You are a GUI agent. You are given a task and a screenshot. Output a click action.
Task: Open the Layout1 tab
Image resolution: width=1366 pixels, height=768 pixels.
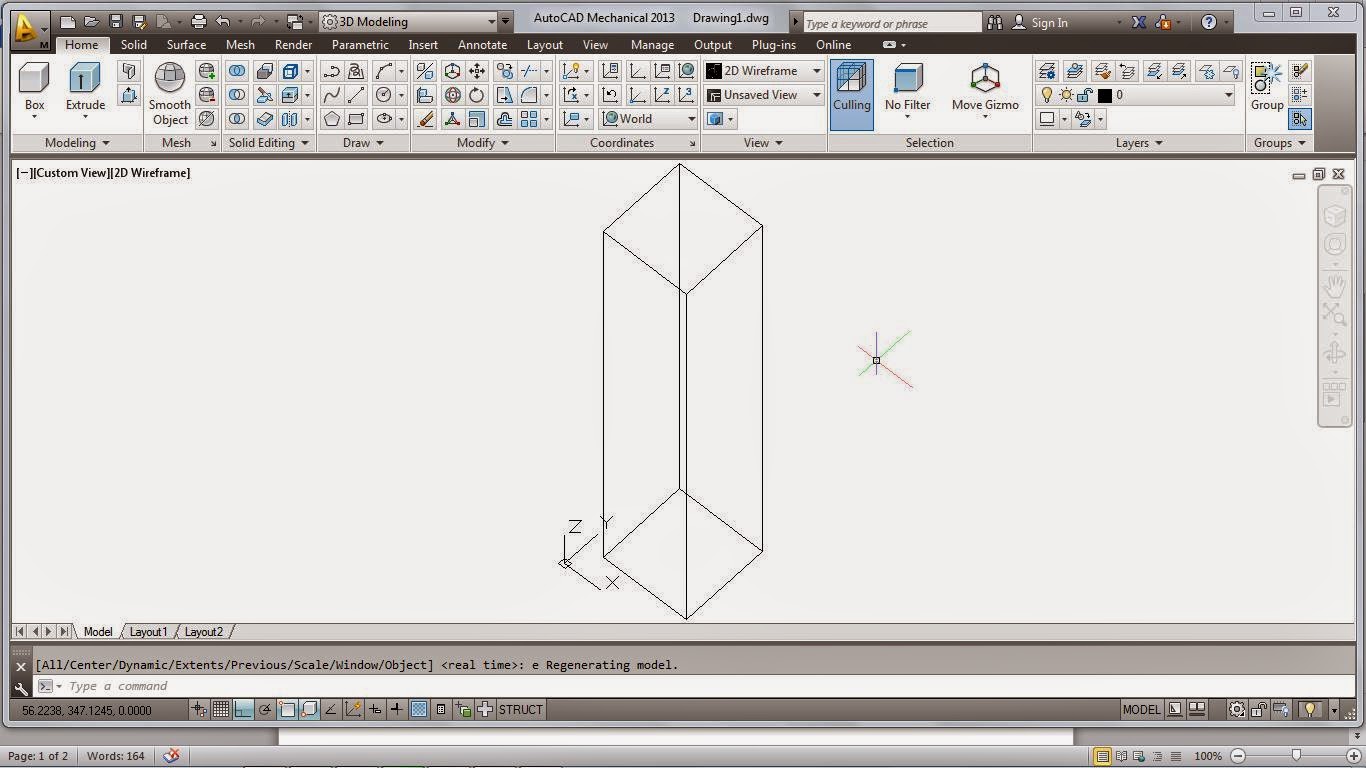coord(148,631)
